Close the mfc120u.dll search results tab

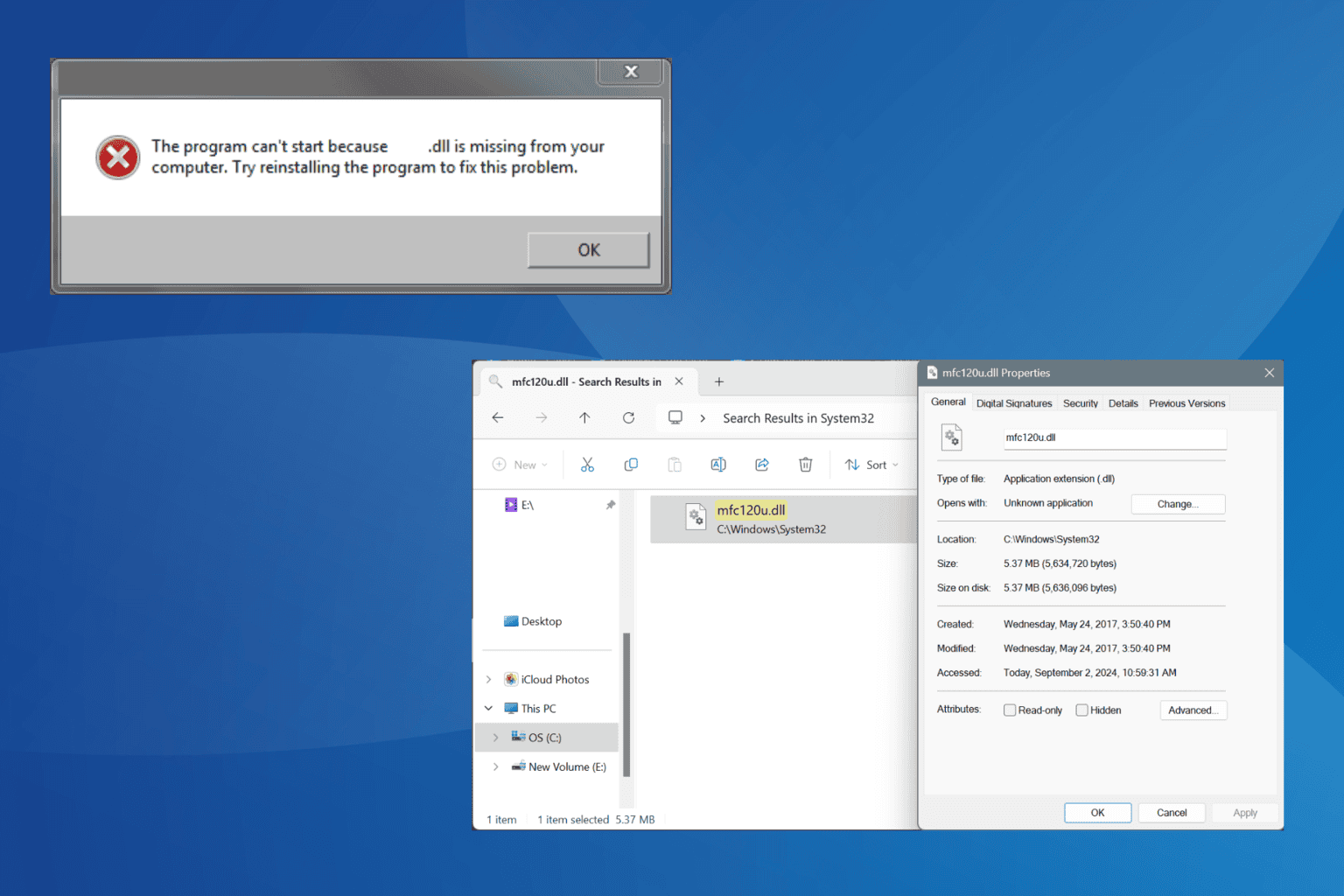679,381
